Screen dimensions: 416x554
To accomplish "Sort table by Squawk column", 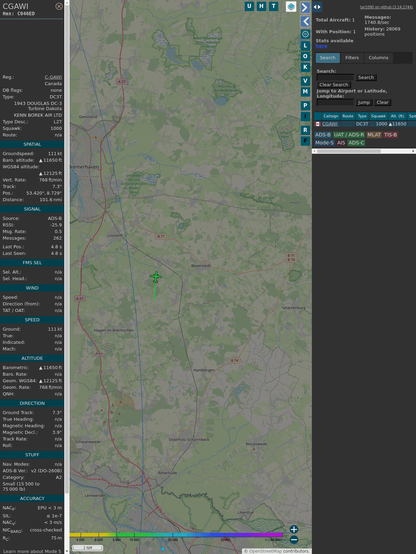I will coord(378,116).
